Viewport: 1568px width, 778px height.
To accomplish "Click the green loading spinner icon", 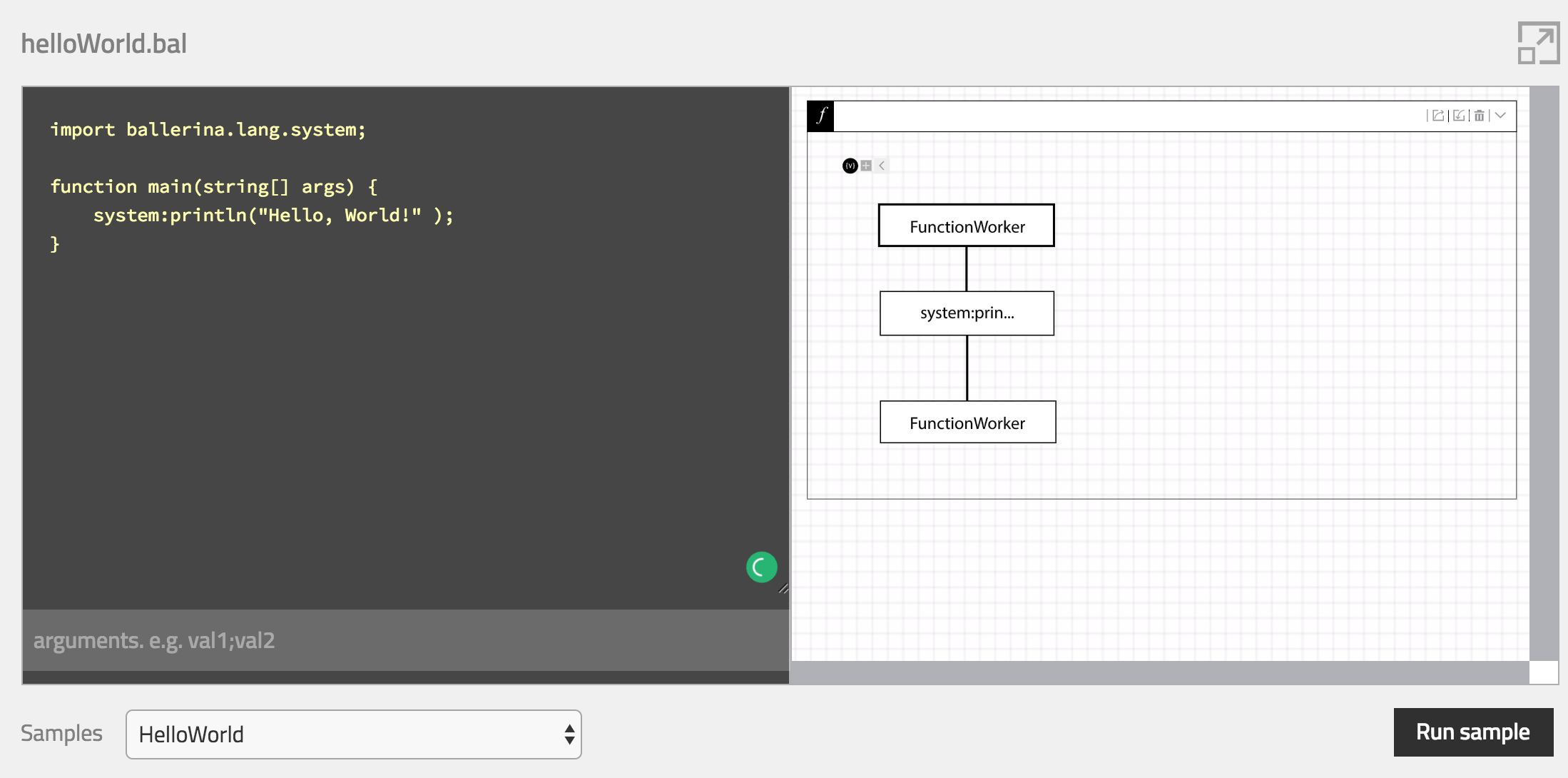I will (761, 567).
